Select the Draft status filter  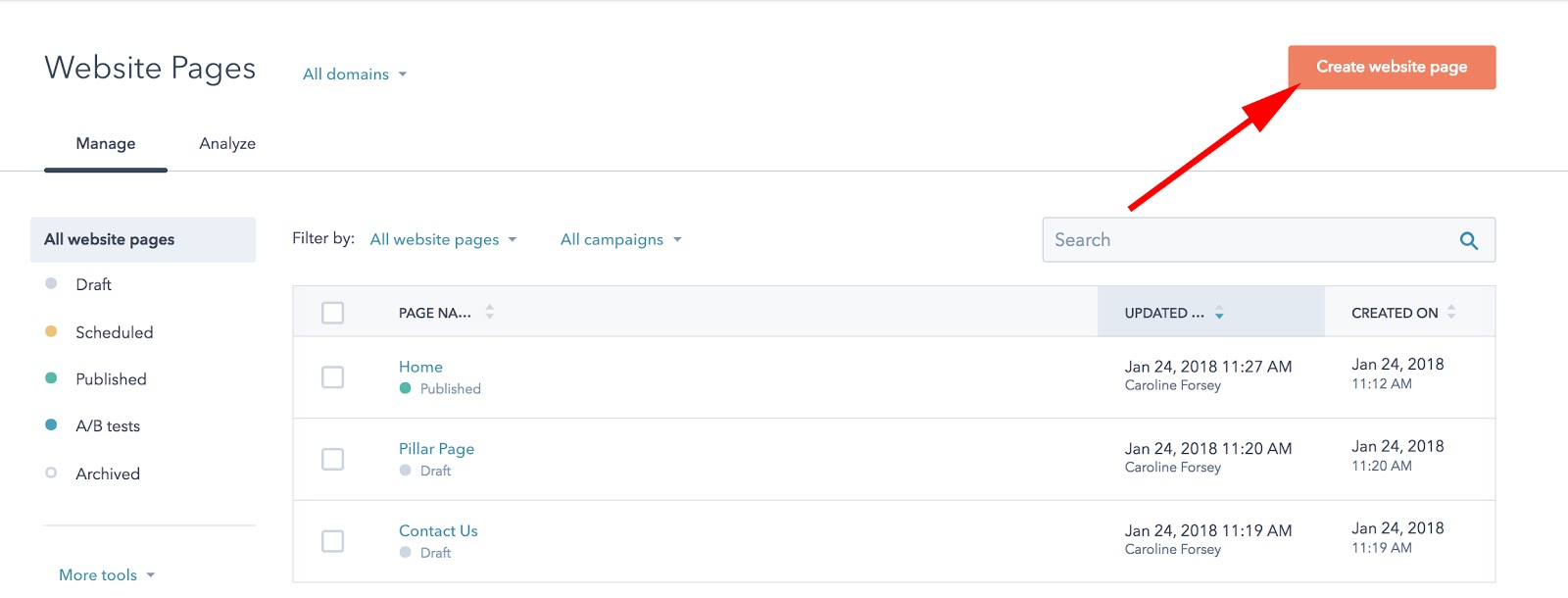[93, 284]
